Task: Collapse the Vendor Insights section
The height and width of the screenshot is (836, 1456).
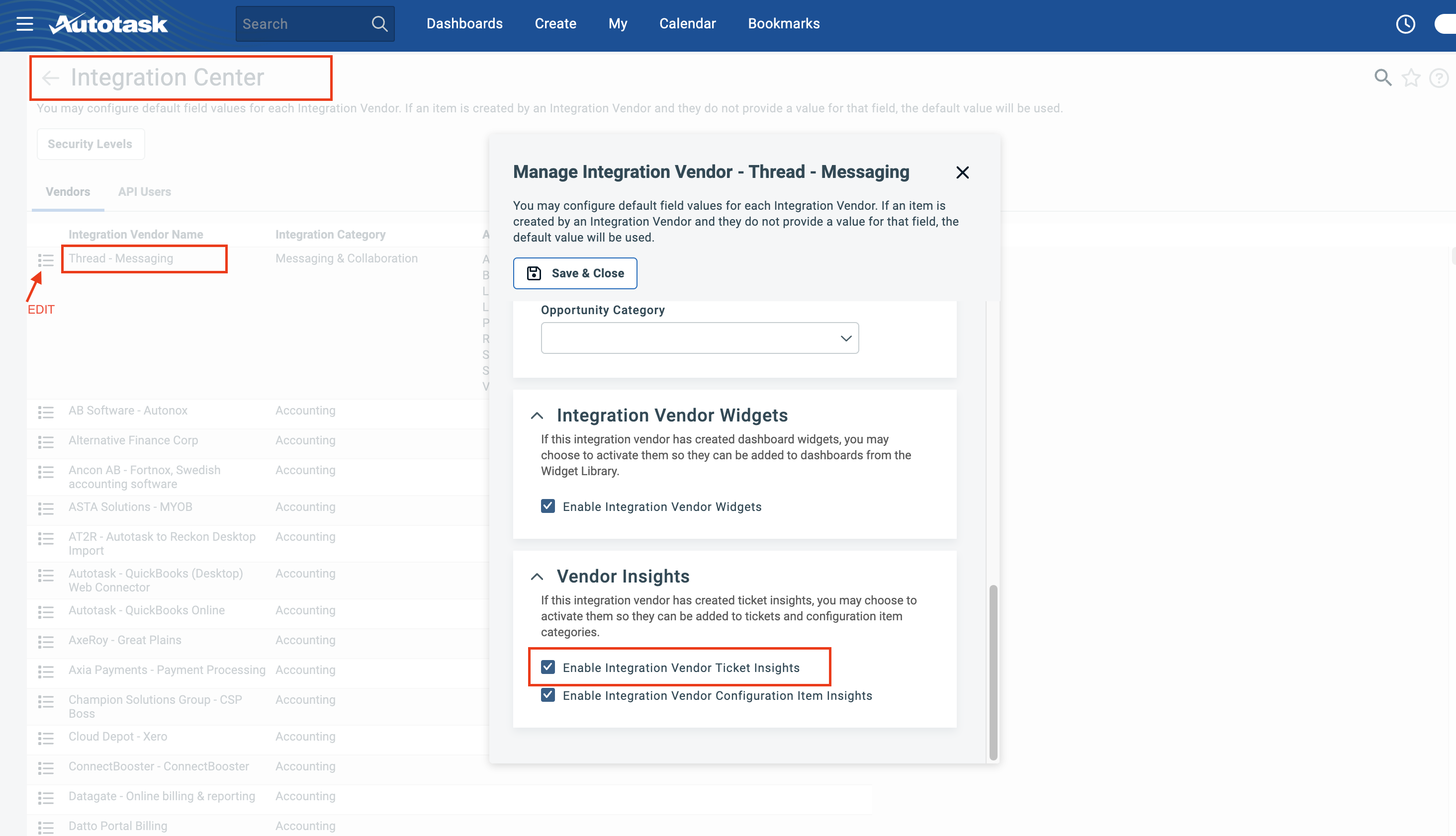Action: [x=537, y=576]
